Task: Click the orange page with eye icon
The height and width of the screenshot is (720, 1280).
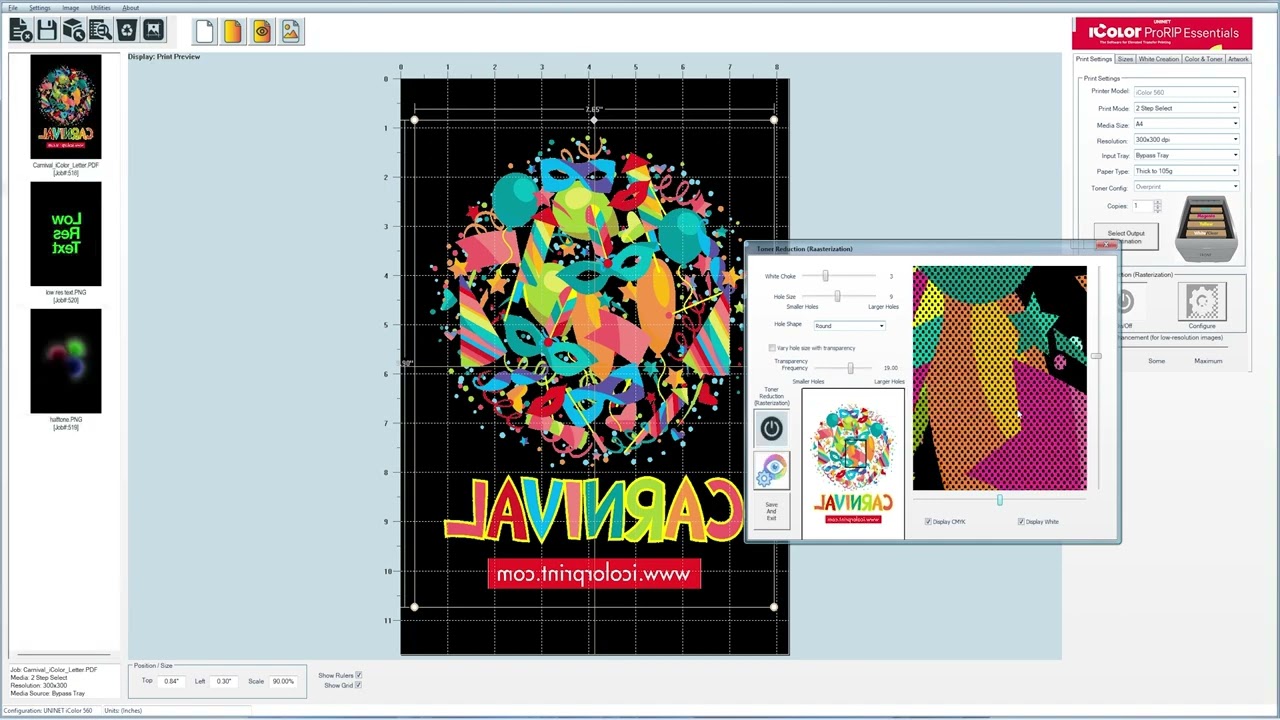Action: pos(262,32)
